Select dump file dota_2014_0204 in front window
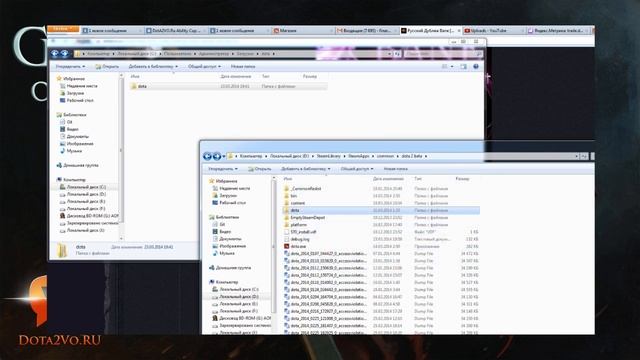 [x=325, y=297]
